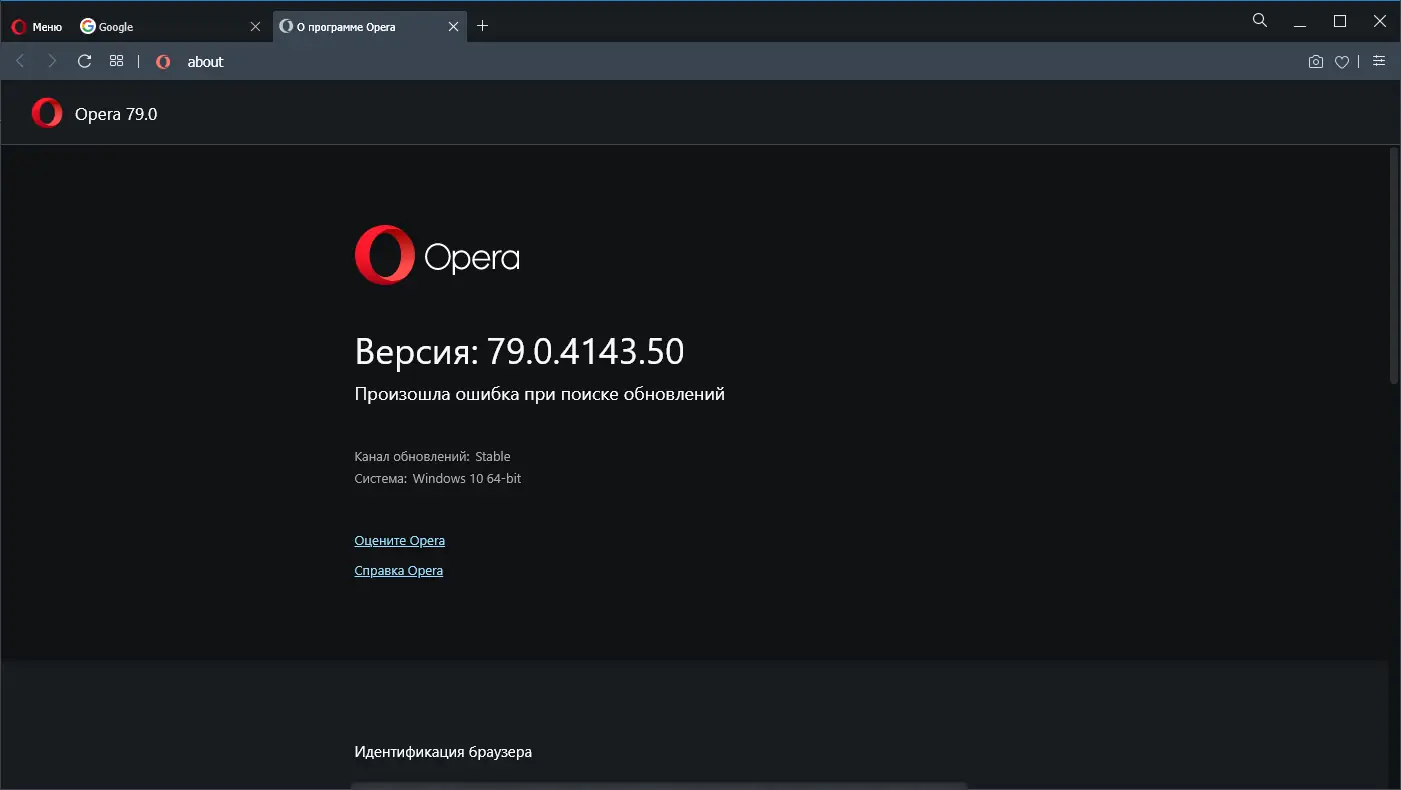1401x790 pixels.
Task: Open the Справка Opera help link
Action: click(x=398, y=570)
